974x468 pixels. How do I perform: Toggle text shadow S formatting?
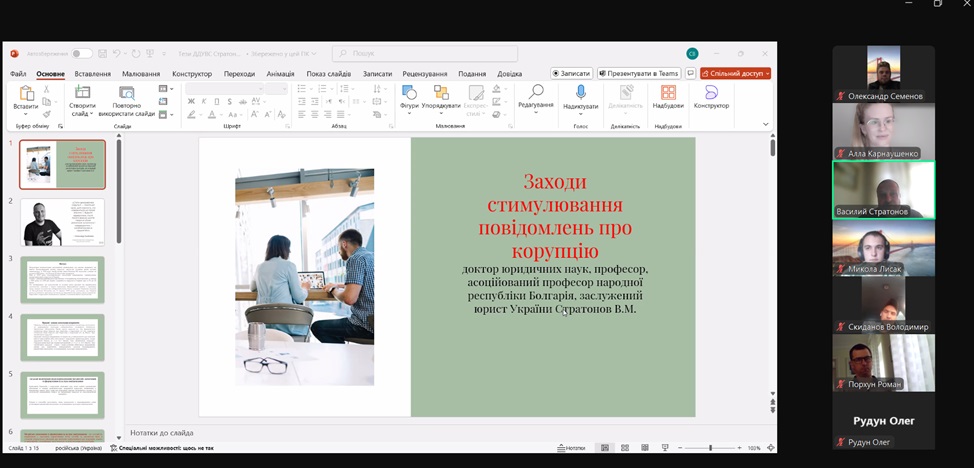tap(229, 101)
